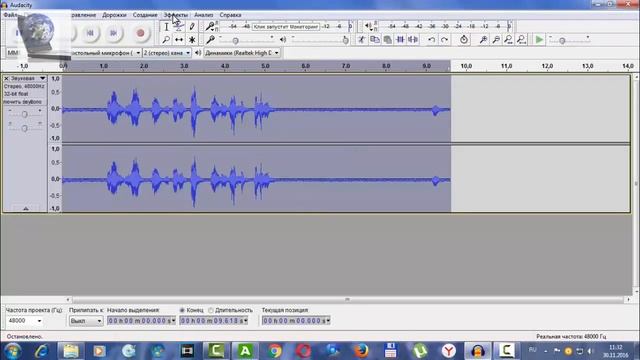The height and width of the screenshot is (360, 640).
Task: Open the Tracks (Дорожки) menu
Action: [x=114, y=15]
